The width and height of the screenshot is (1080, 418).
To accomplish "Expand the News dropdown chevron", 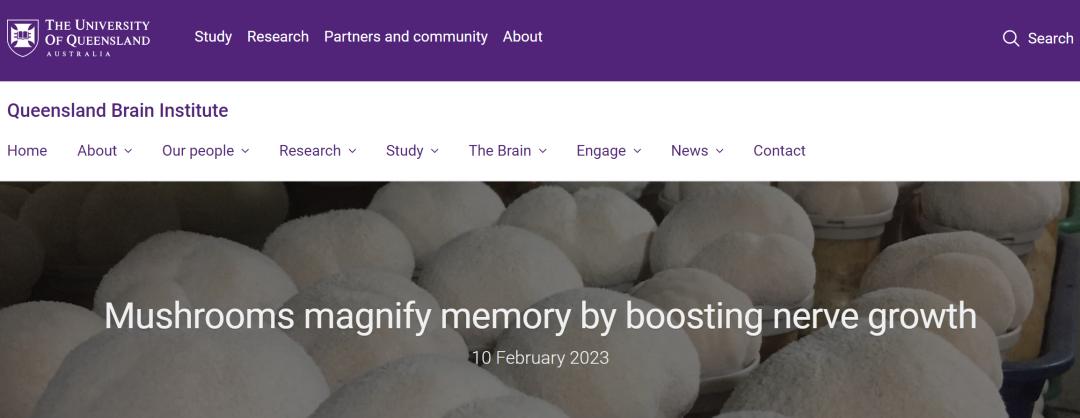I will pos(720,151).
